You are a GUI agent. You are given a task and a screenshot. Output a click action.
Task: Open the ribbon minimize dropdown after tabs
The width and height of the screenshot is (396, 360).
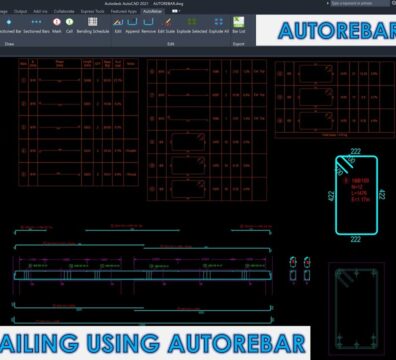[176, 11]
